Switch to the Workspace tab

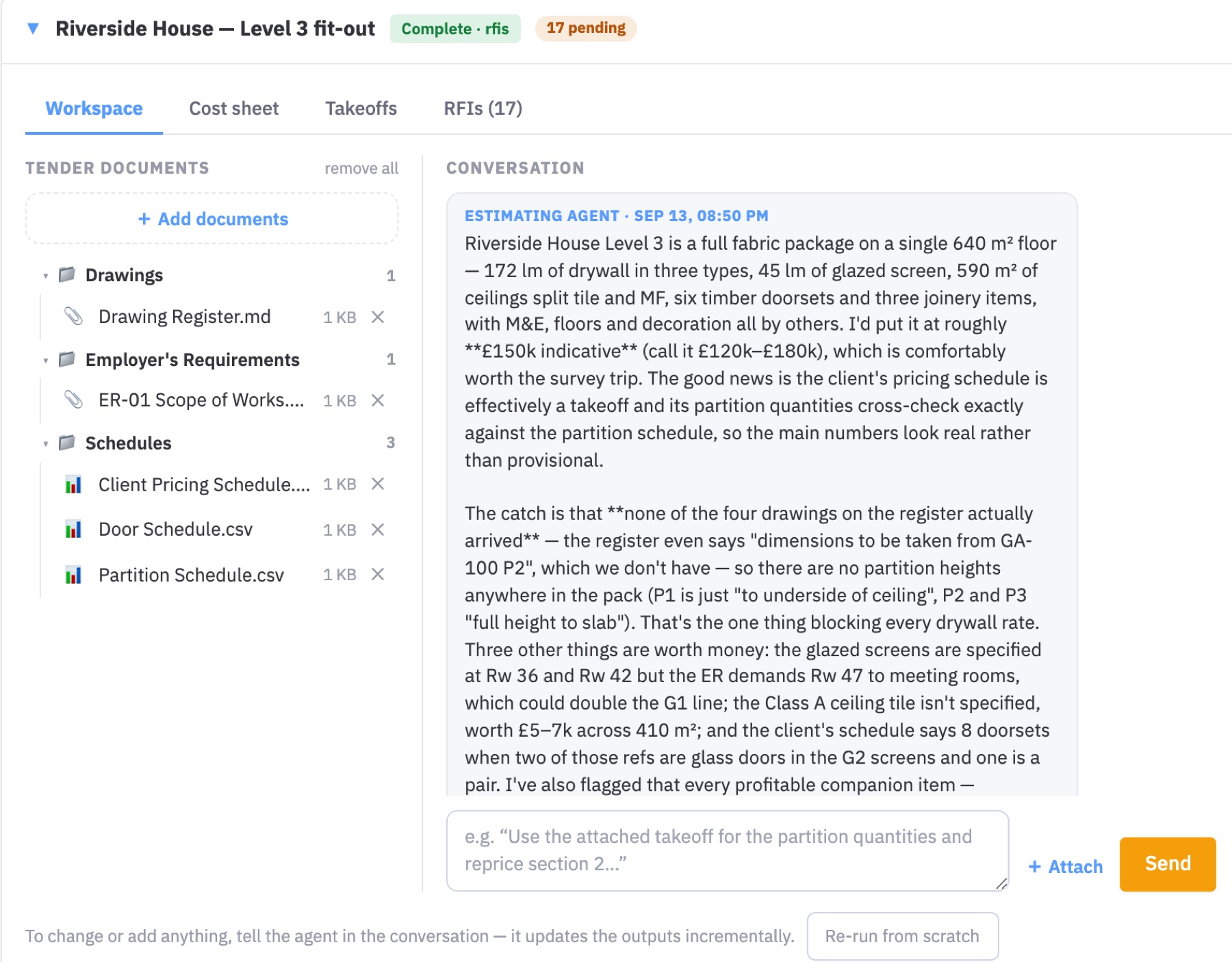tap(94, 108)
